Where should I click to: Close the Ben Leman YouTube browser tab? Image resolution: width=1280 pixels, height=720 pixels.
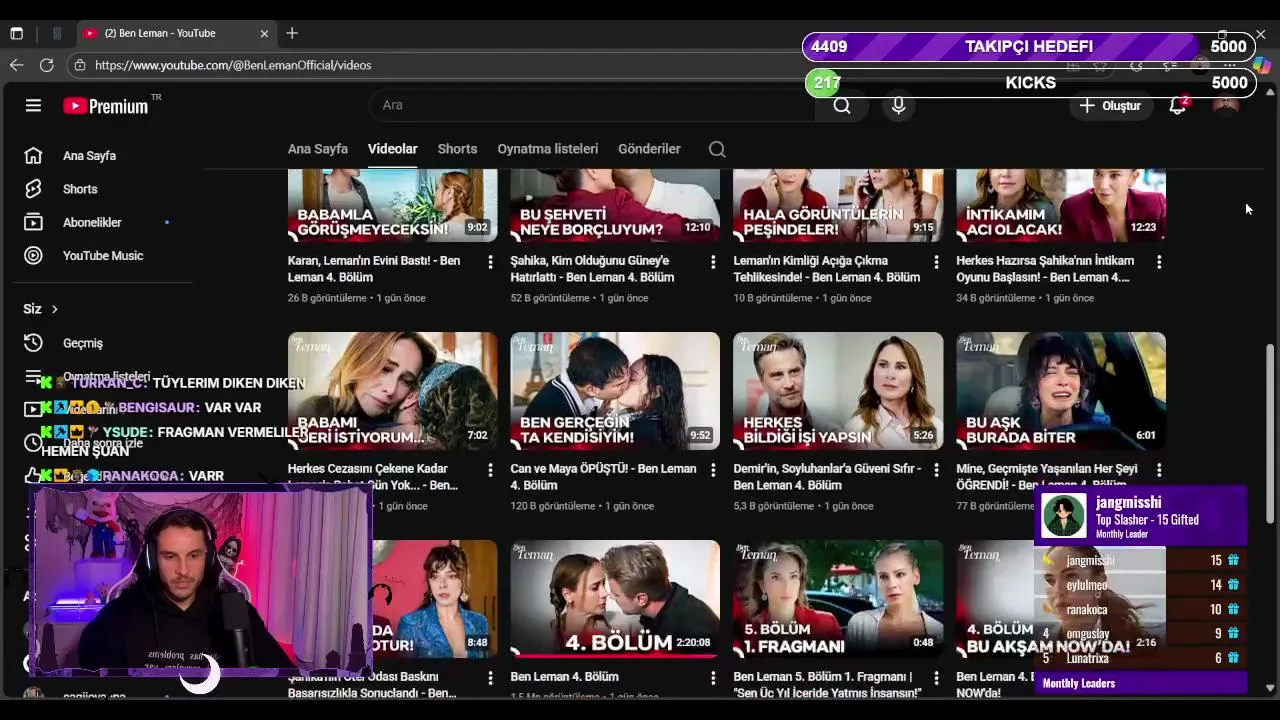[264, 33]
